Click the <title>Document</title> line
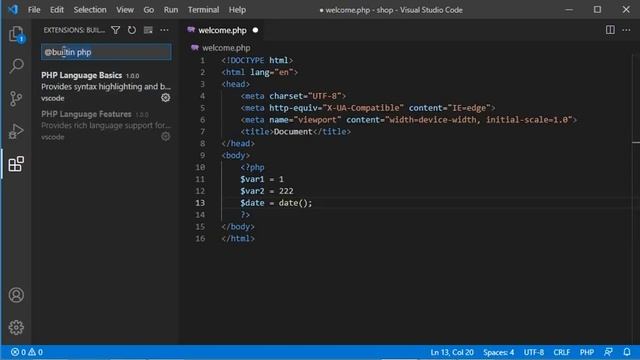640x360 pixels. tap(296, 131)
